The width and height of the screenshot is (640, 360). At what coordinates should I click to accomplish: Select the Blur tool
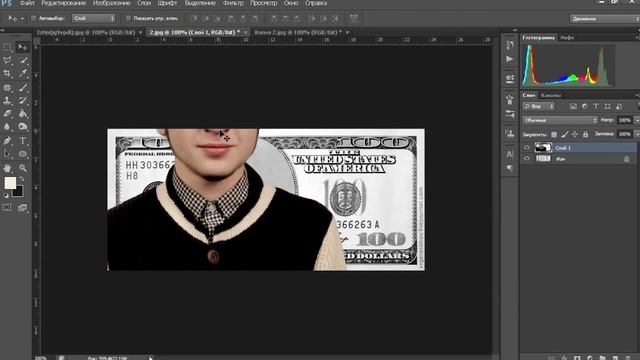point(7,127)
